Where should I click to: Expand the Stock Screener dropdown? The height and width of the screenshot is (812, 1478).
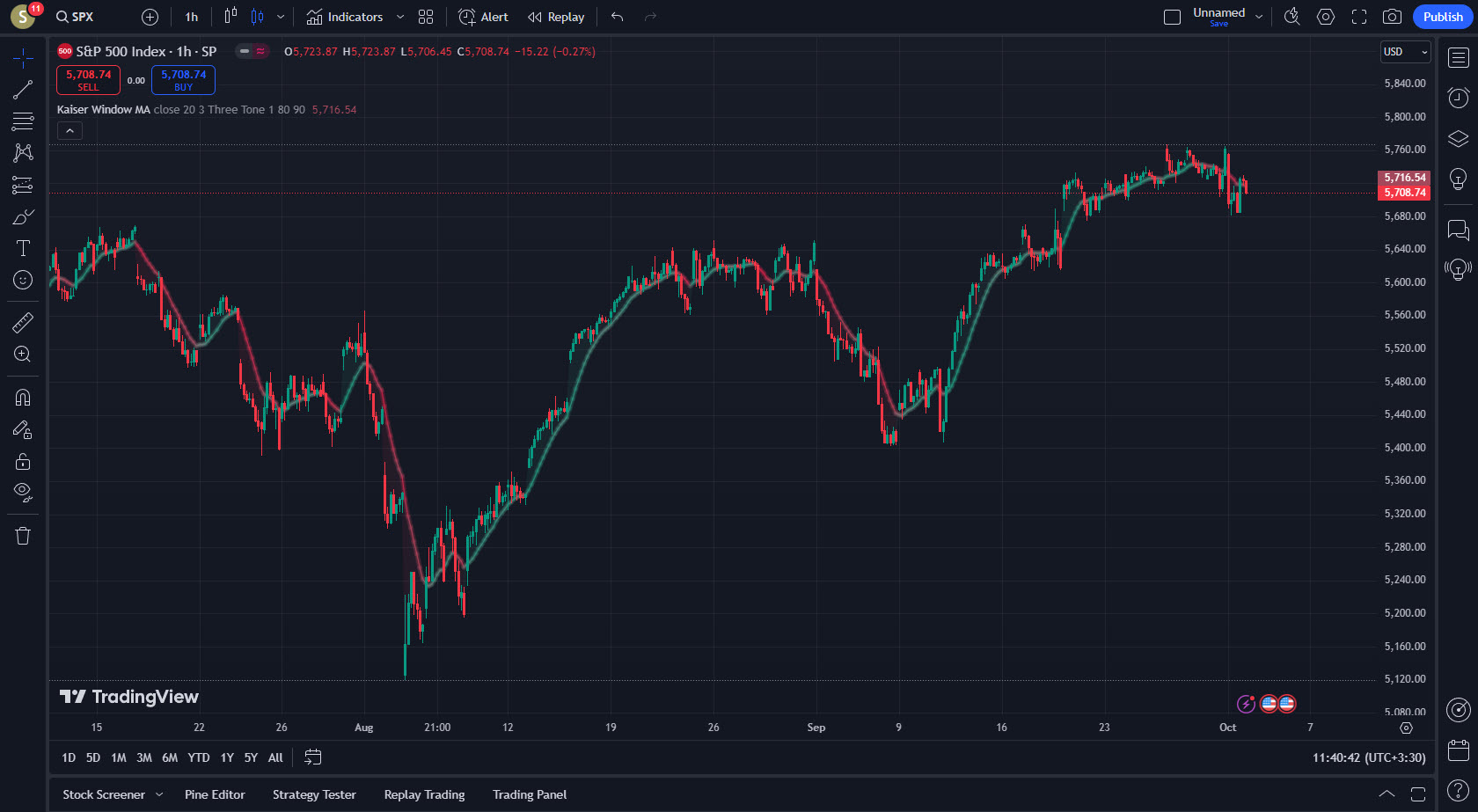(159, 794)
